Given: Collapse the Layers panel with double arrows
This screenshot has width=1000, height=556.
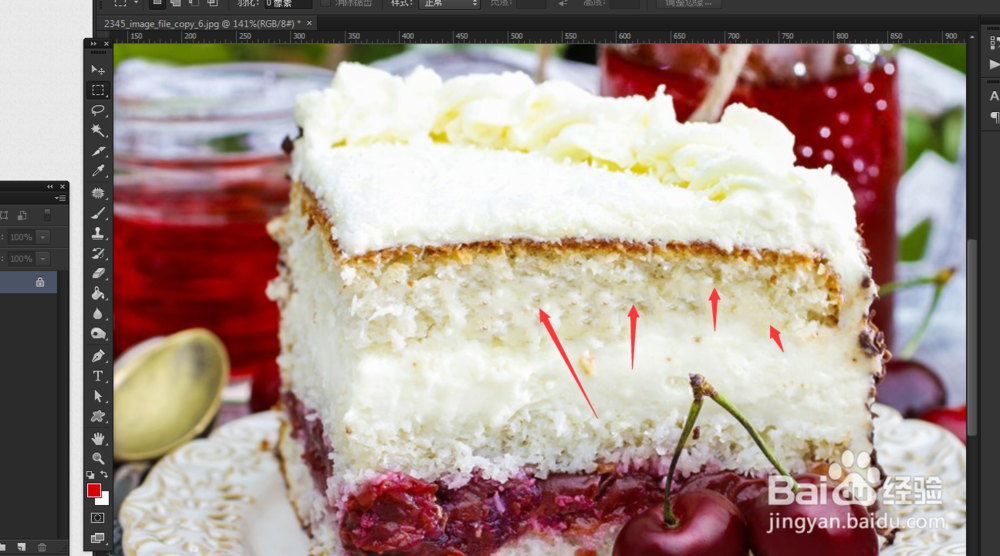Looking at the screenshot, I should pyautogui.click(x=50, y=186).
